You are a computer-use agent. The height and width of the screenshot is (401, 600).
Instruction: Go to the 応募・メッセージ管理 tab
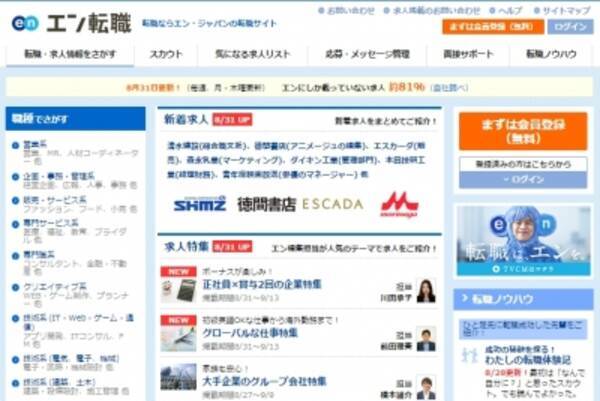coord(367,55)
